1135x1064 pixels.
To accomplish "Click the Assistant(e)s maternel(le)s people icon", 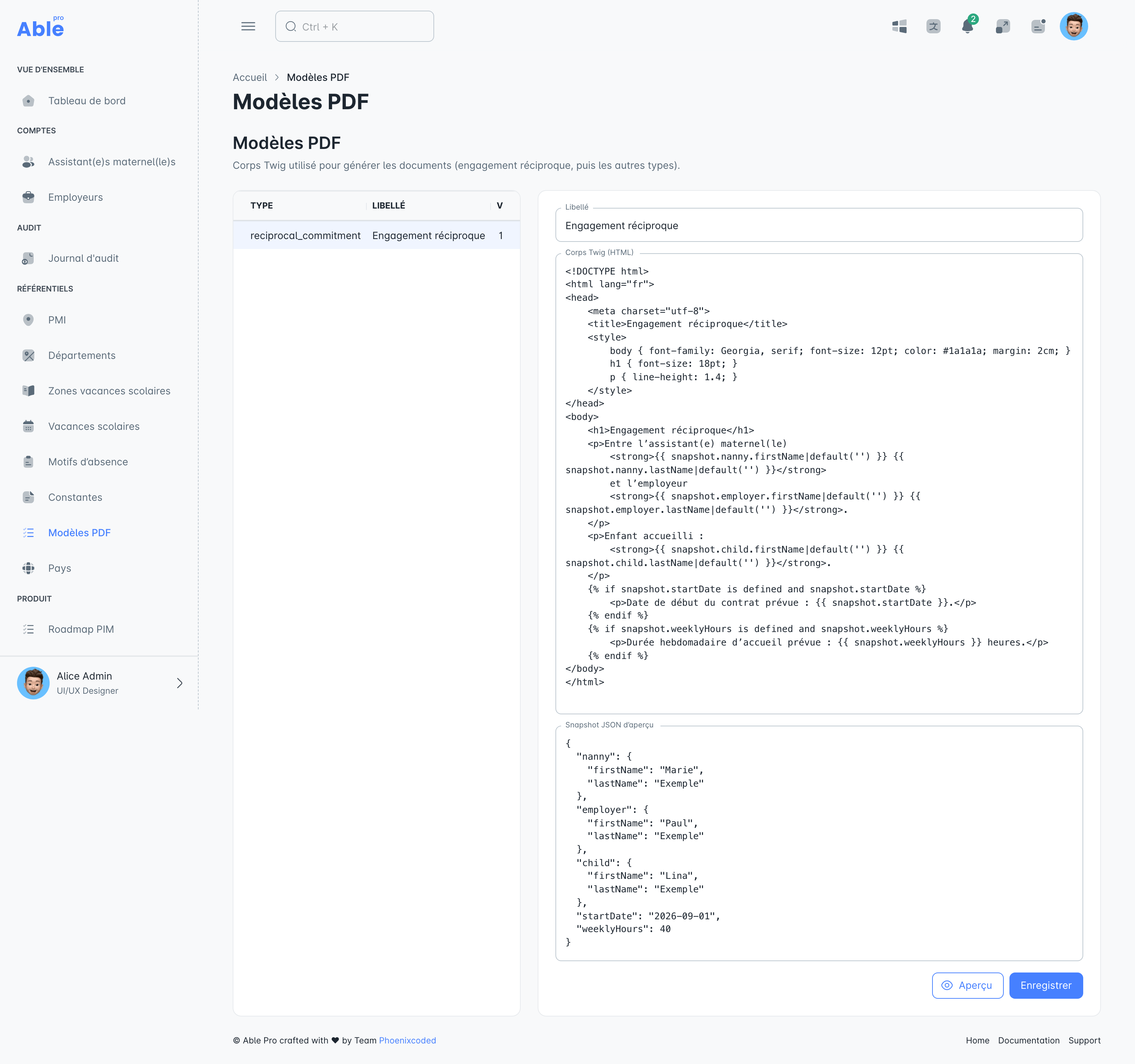I will (x=28, y=162).
